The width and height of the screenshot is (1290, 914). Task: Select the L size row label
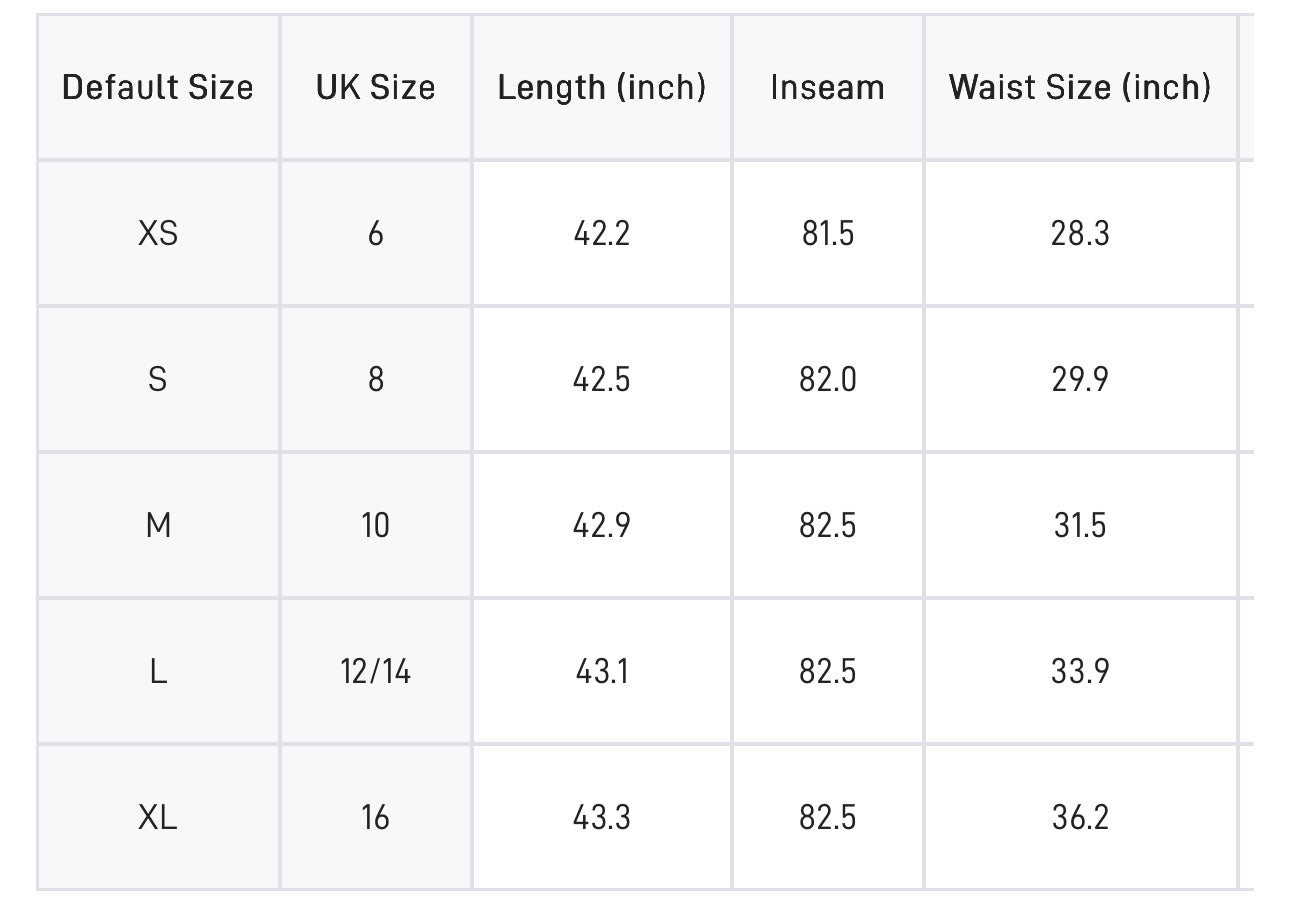[x=158, y=672]
